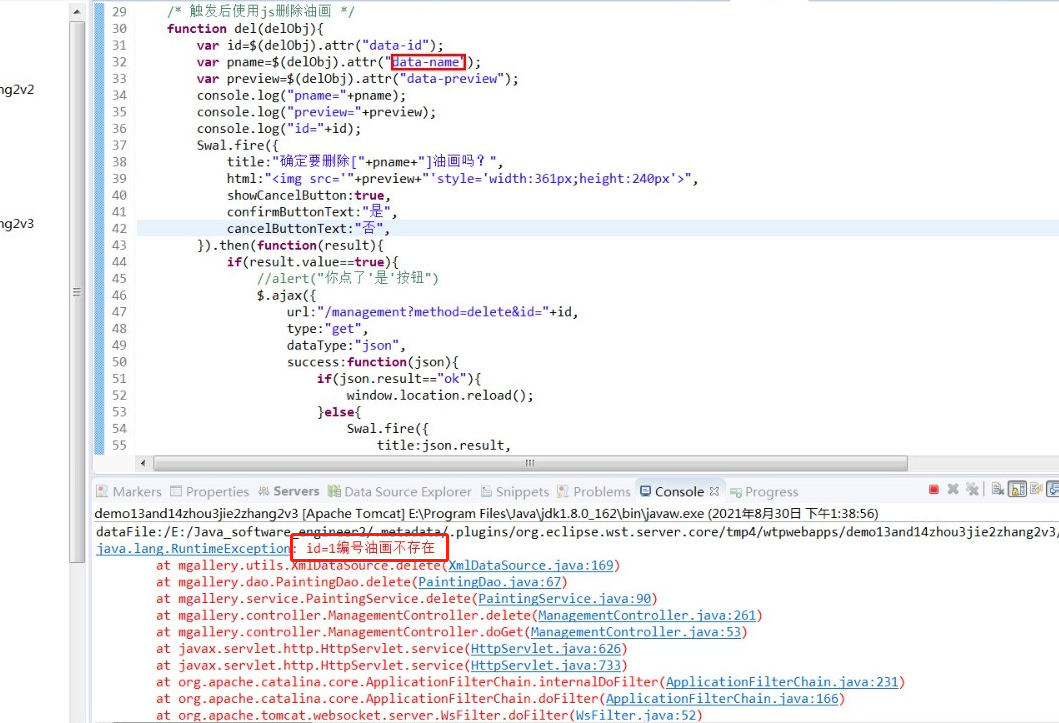
Task: Click the 'ng2v3' item in left panel
Action: pyautogui.click(x=17, y=223)
